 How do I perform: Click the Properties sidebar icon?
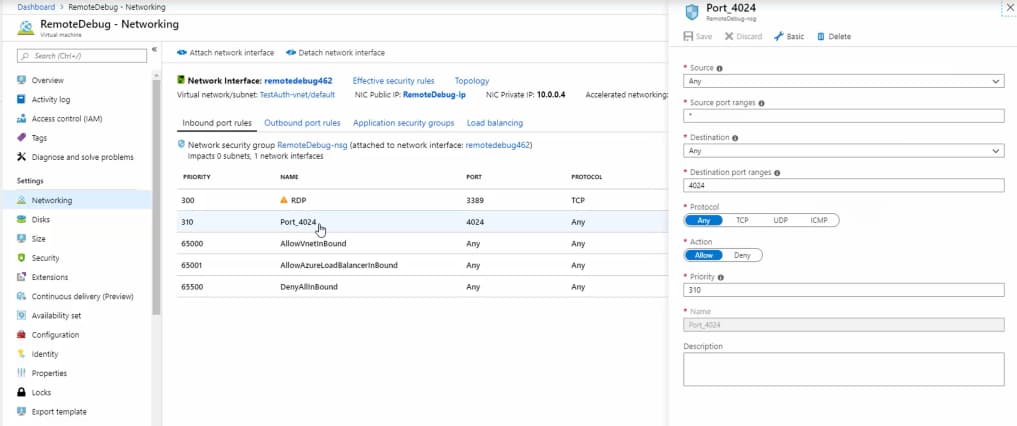[x=21, y=373]
